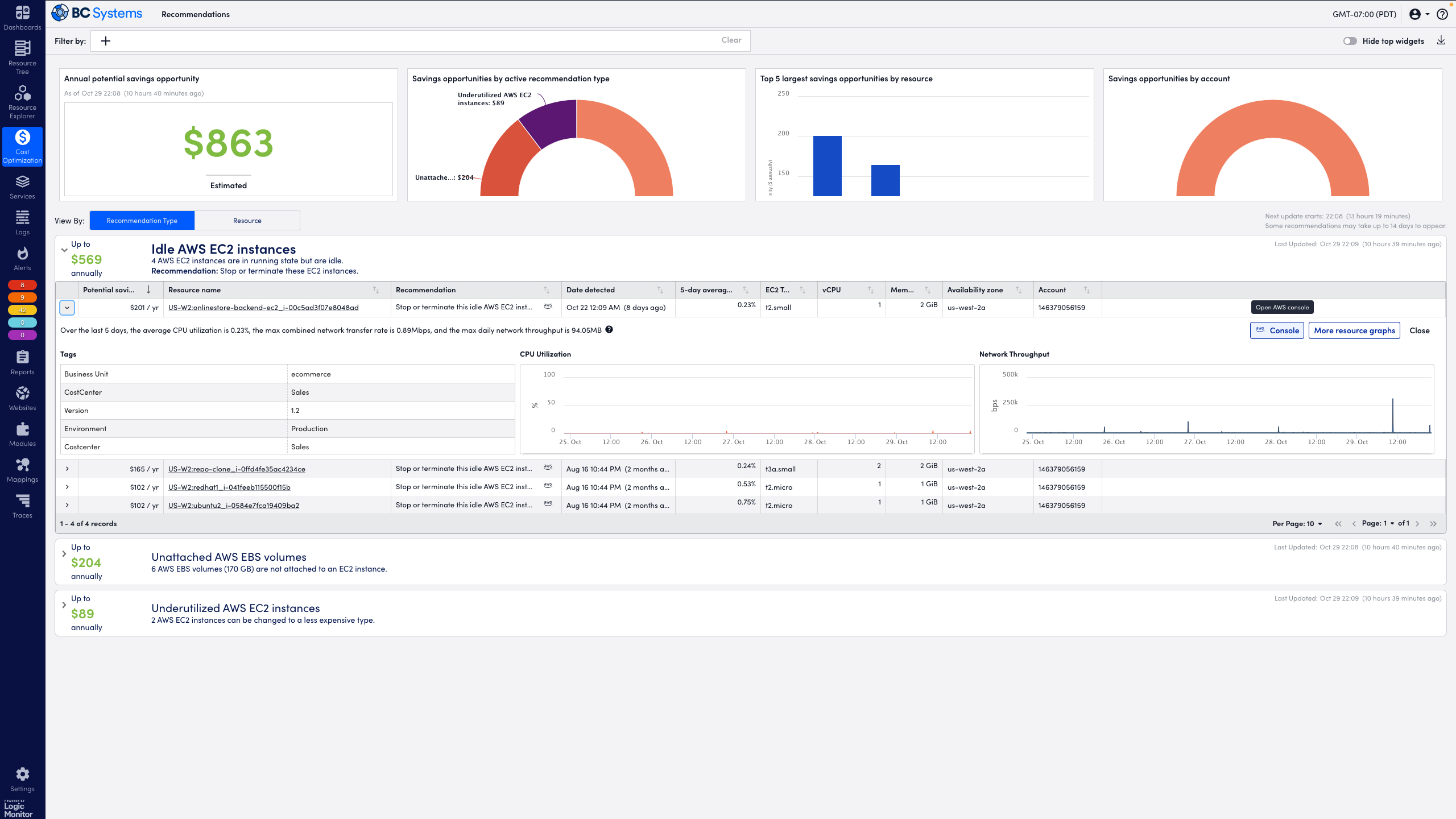
Task: Expand the ubuntu2 row
Action: [x=67, y=505]
